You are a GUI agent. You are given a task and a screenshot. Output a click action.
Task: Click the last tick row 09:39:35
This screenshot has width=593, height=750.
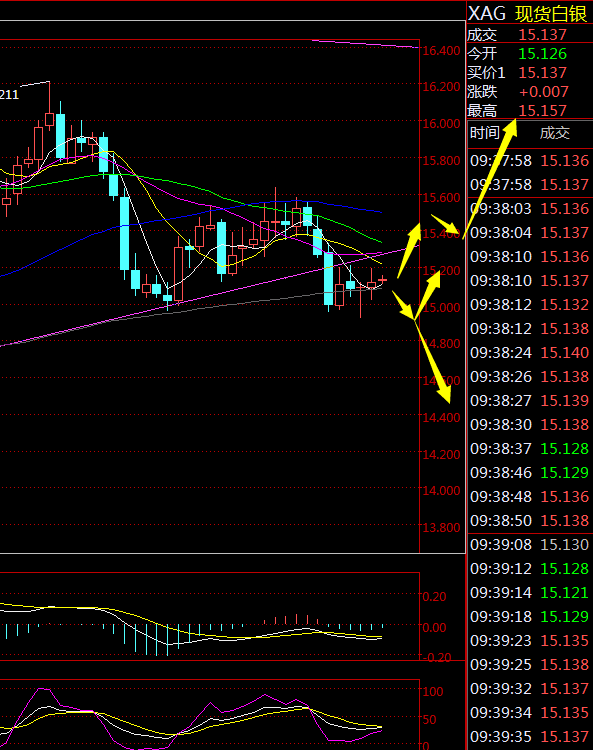tap(530, 737)
